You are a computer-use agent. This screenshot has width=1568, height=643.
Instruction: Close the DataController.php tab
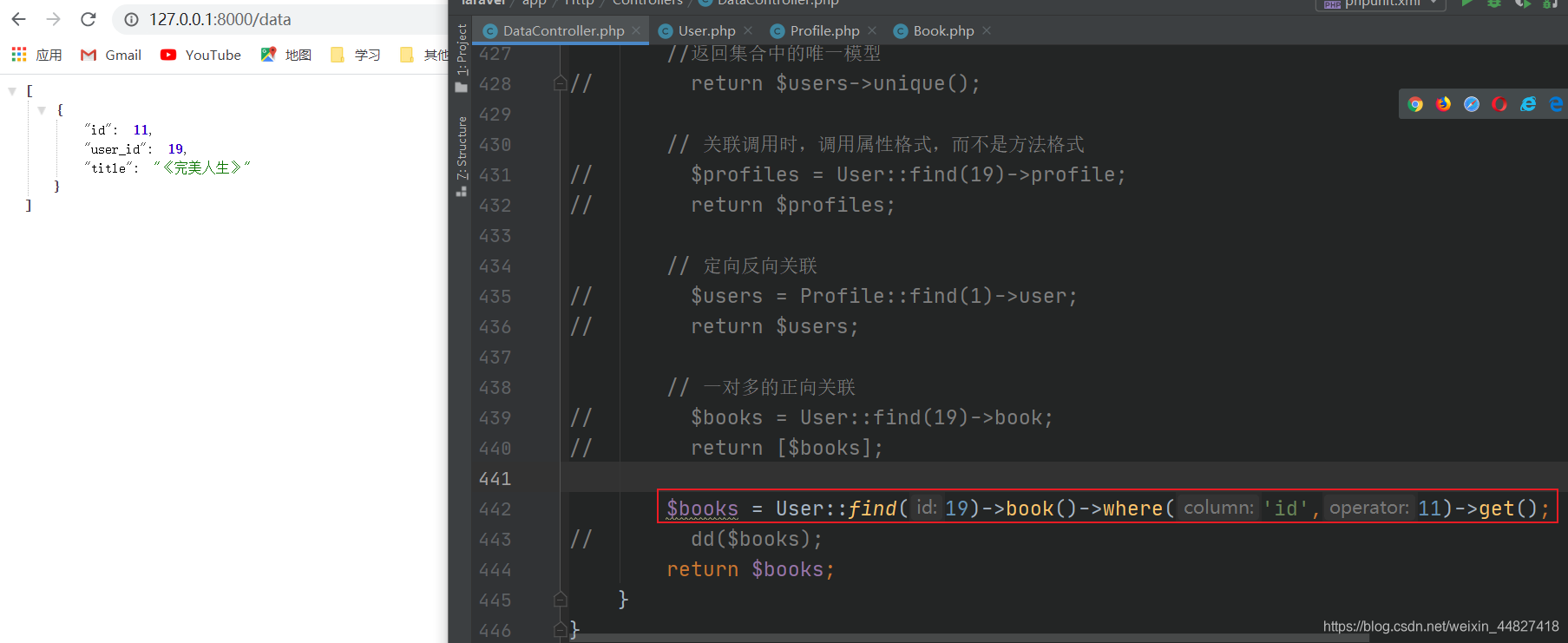636,30
